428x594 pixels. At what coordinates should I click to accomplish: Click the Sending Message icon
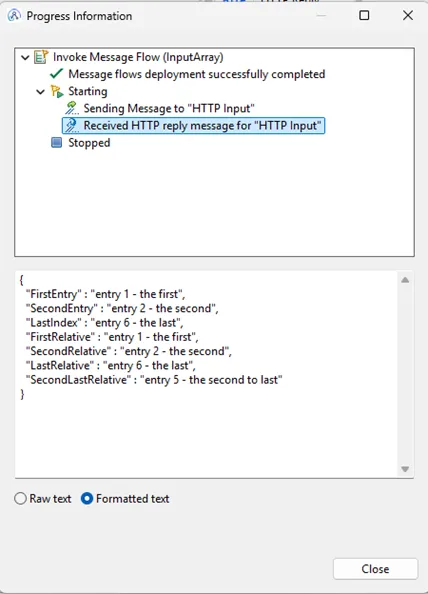(x=71, y=108)
